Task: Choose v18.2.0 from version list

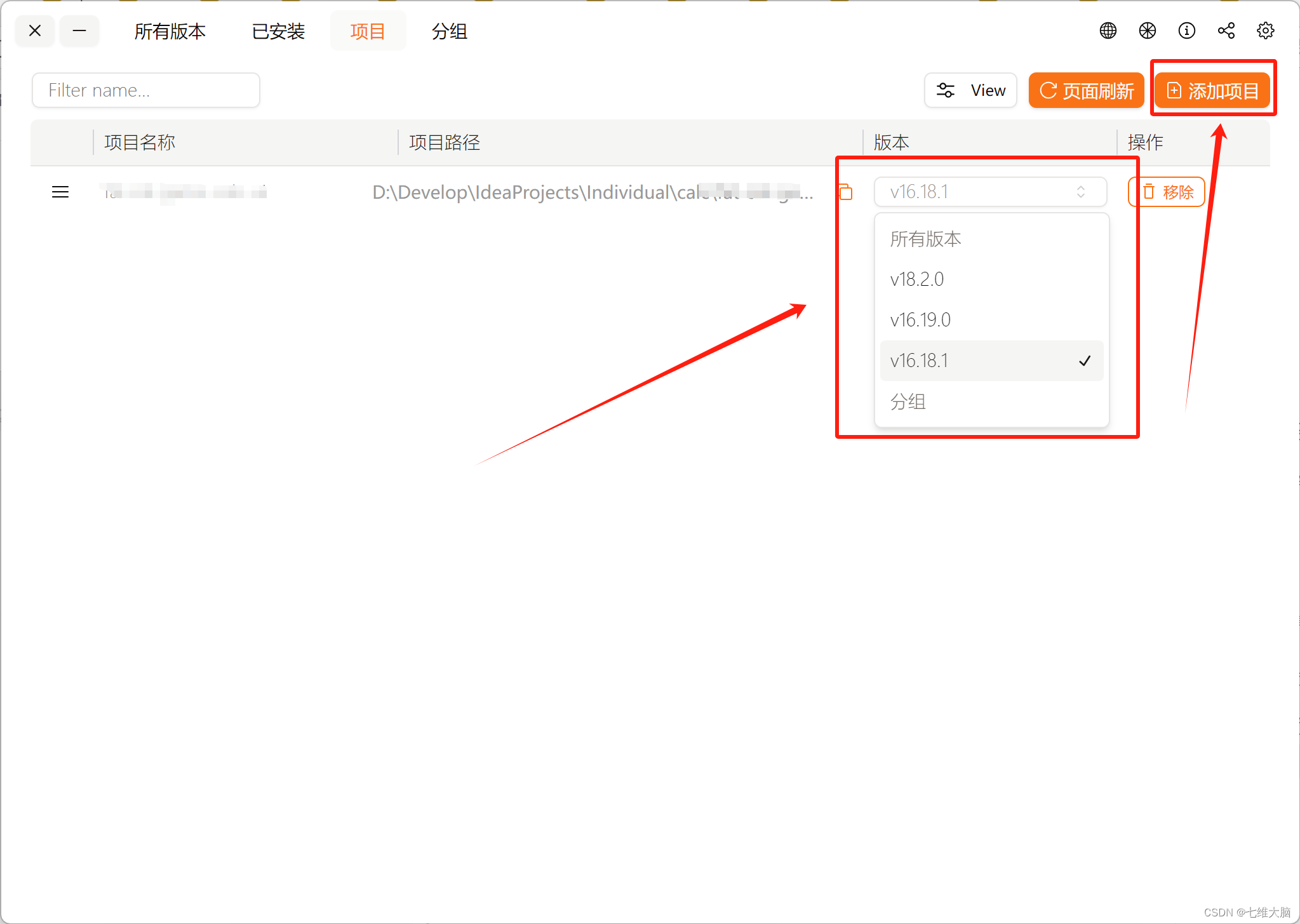Action: coord(992,279)
